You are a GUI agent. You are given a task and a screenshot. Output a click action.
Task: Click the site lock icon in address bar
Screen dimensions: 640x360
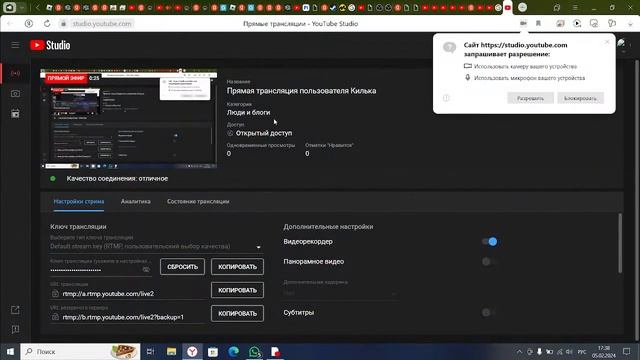coord(63,24)
